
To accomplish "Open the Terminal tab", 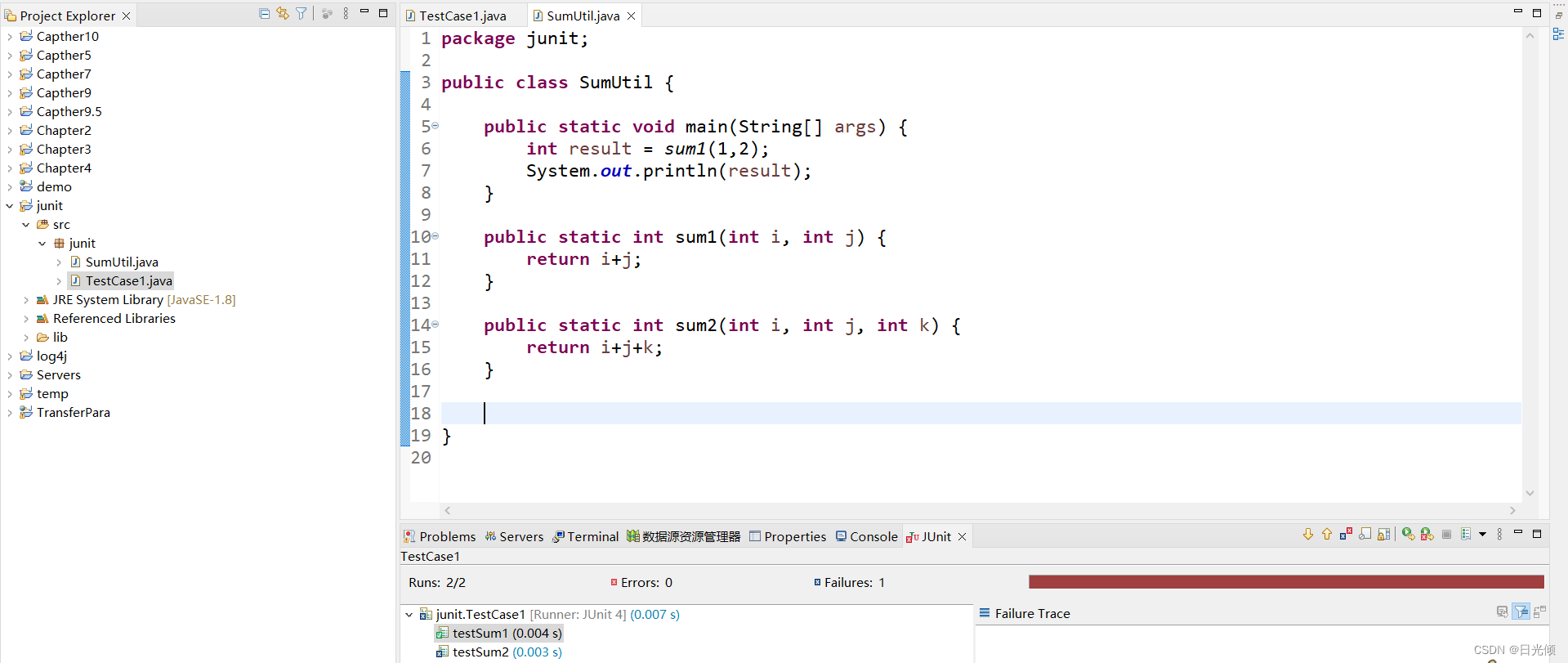I will tap(585, 536).
